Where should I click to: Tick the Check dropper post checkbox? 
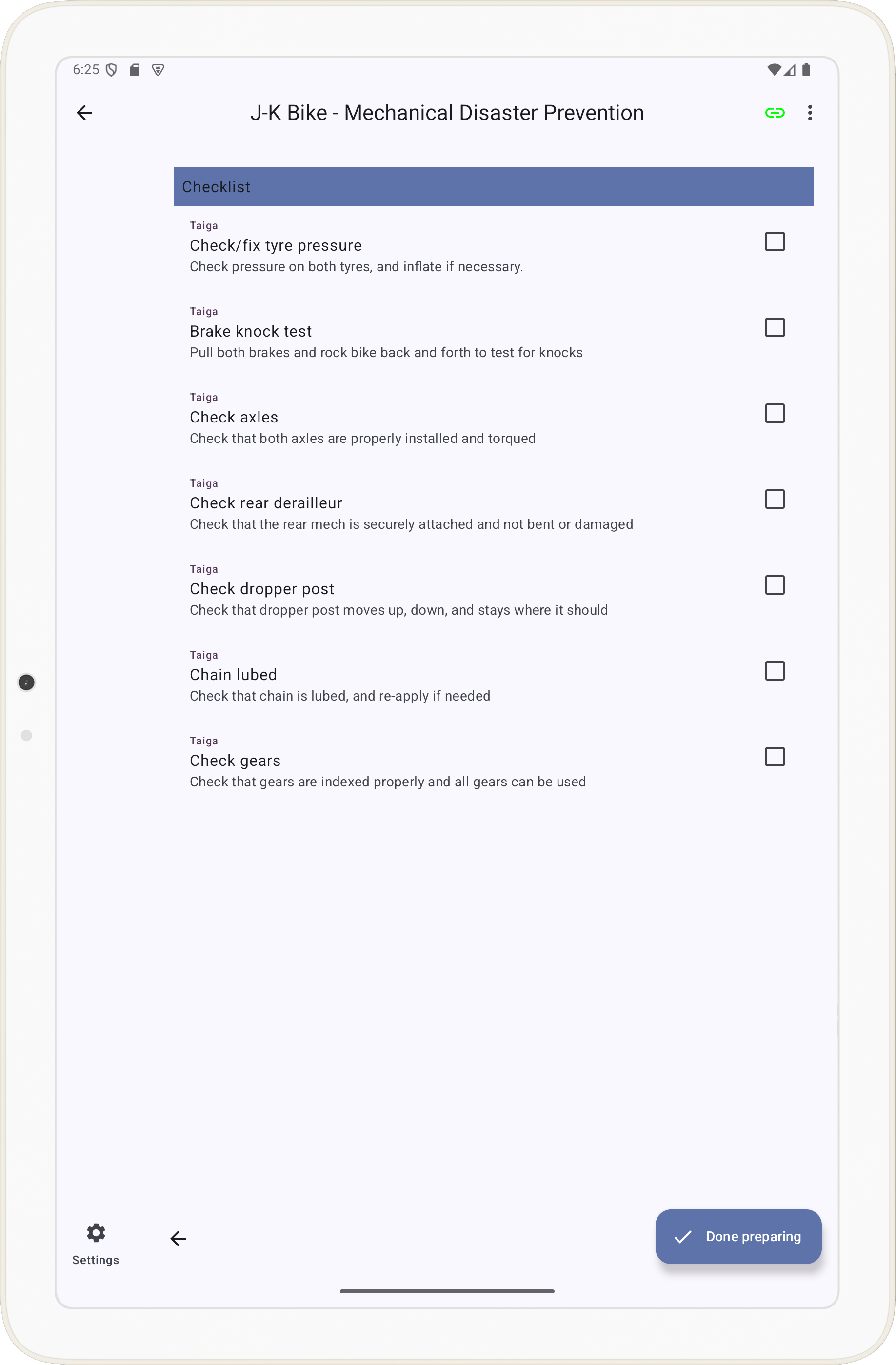click(x=775, y=585)
